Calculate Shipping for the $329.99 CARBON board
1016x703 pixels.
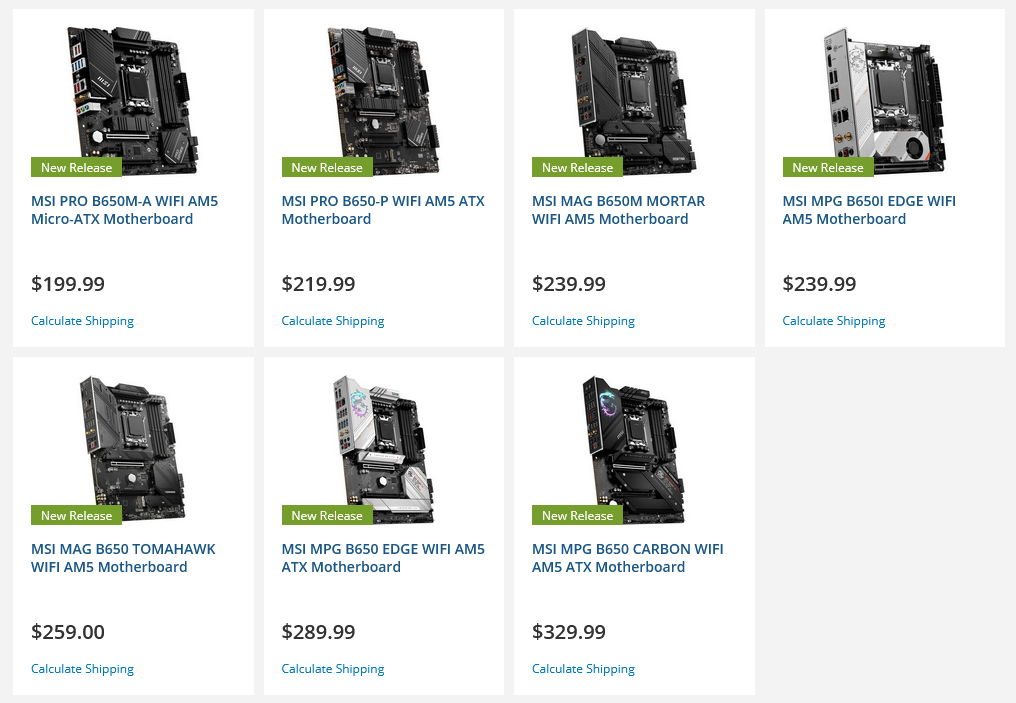(x=583, y=669)
